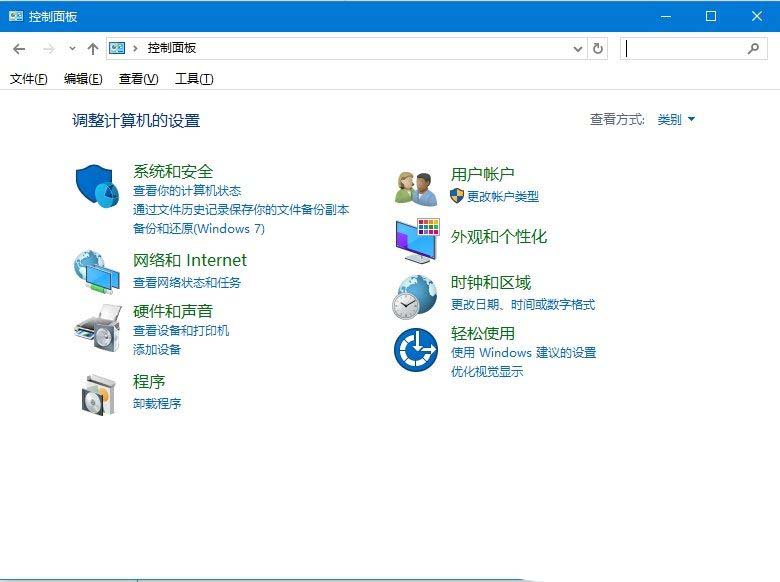Viewport: 780px width, 582px height.
Task: Close the Control Panel window
Action: pos(757,16)
